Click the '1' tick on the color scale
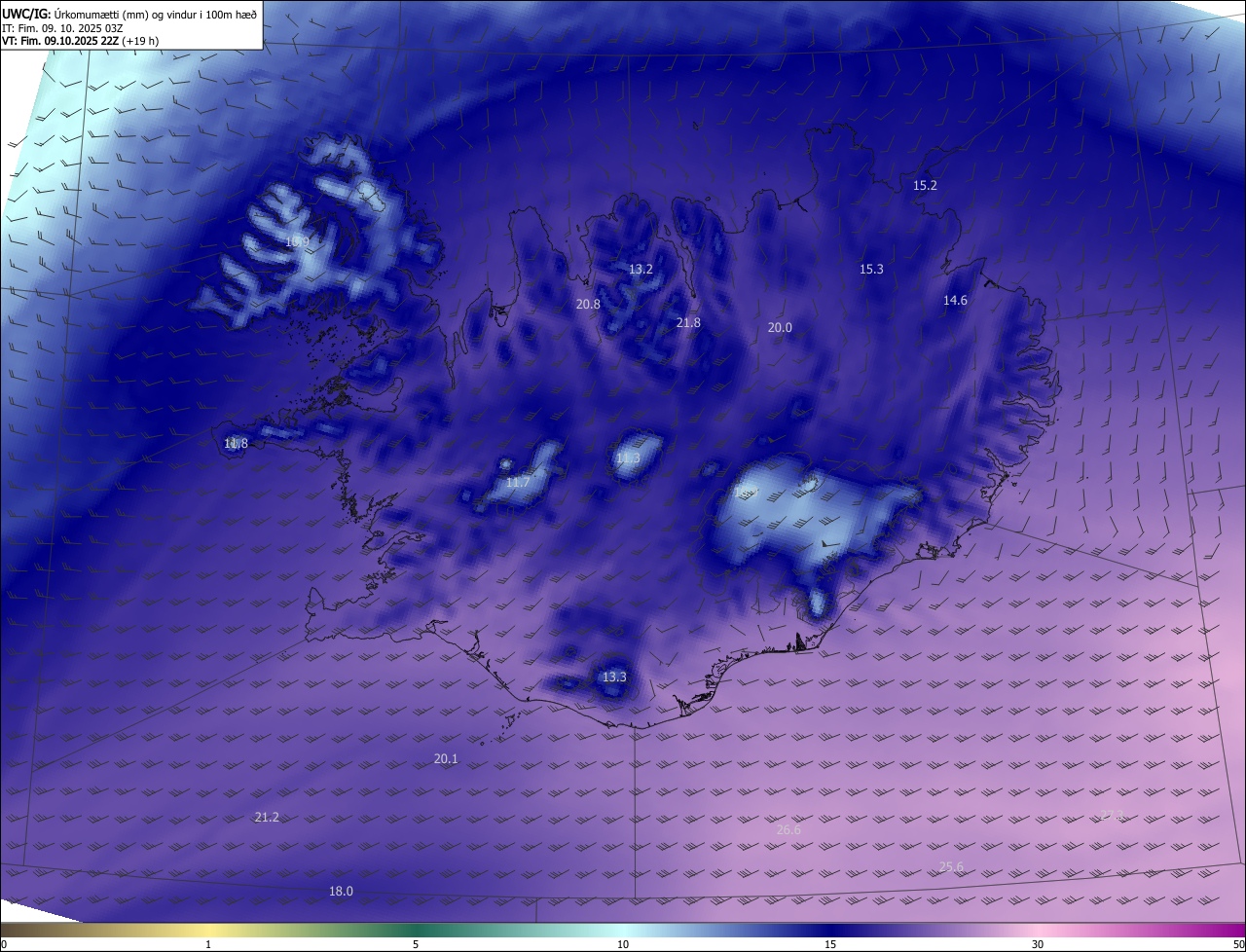1246x952 pixels. [208, 944]
